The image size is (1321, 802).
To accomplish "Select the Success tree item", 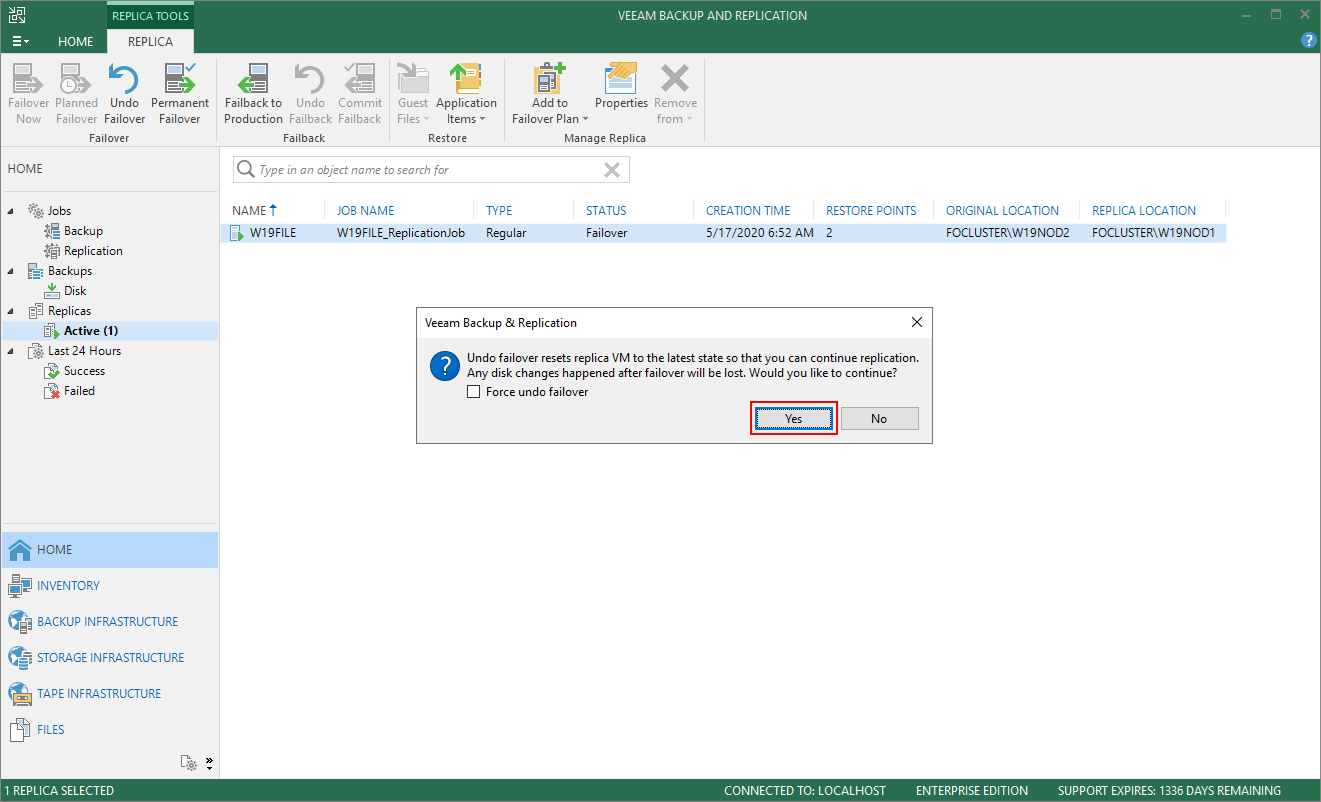I will pyautogui.click(x=84, y=371).
